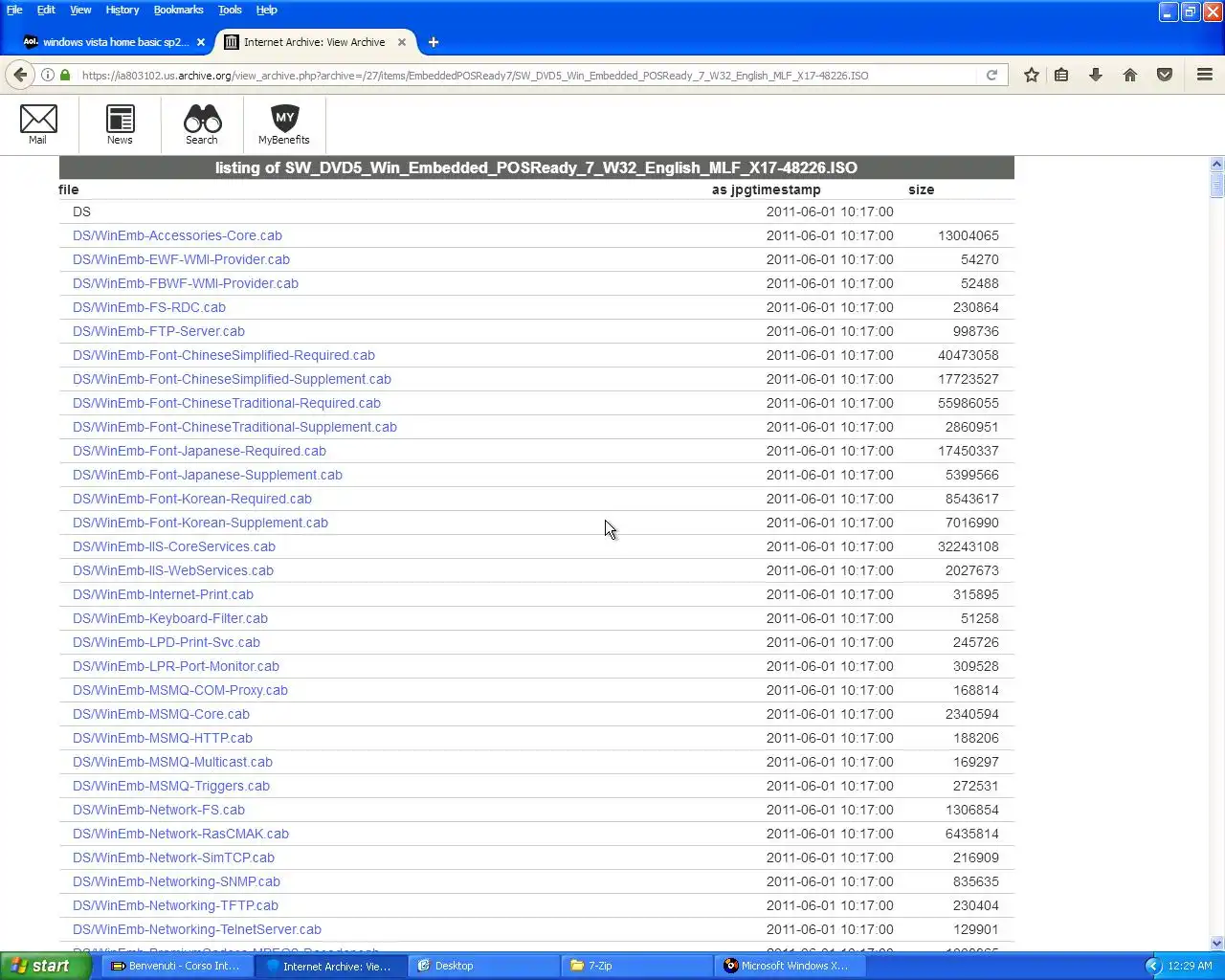
Task: Bookmark this page with the star icon
Action: 1031,75
